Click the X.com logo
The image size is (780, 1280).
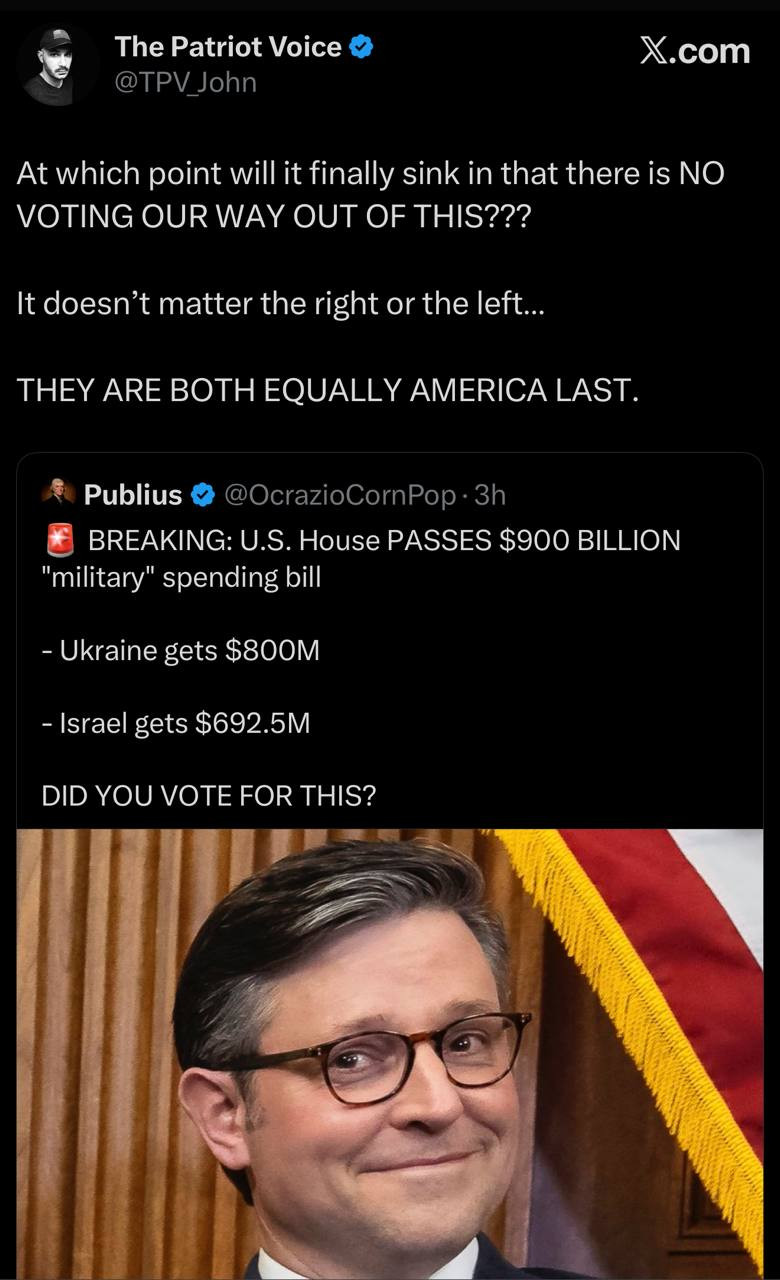(x=694, y=50)
